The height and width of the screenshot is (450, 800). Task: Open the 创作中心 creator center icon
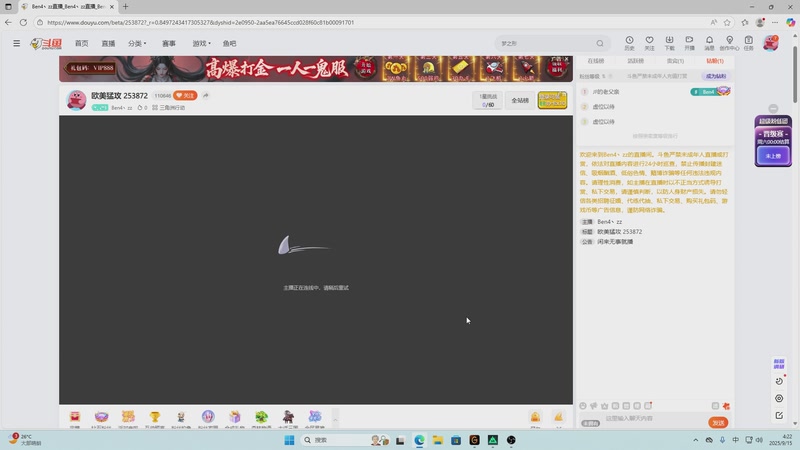[x=729, y=43]
